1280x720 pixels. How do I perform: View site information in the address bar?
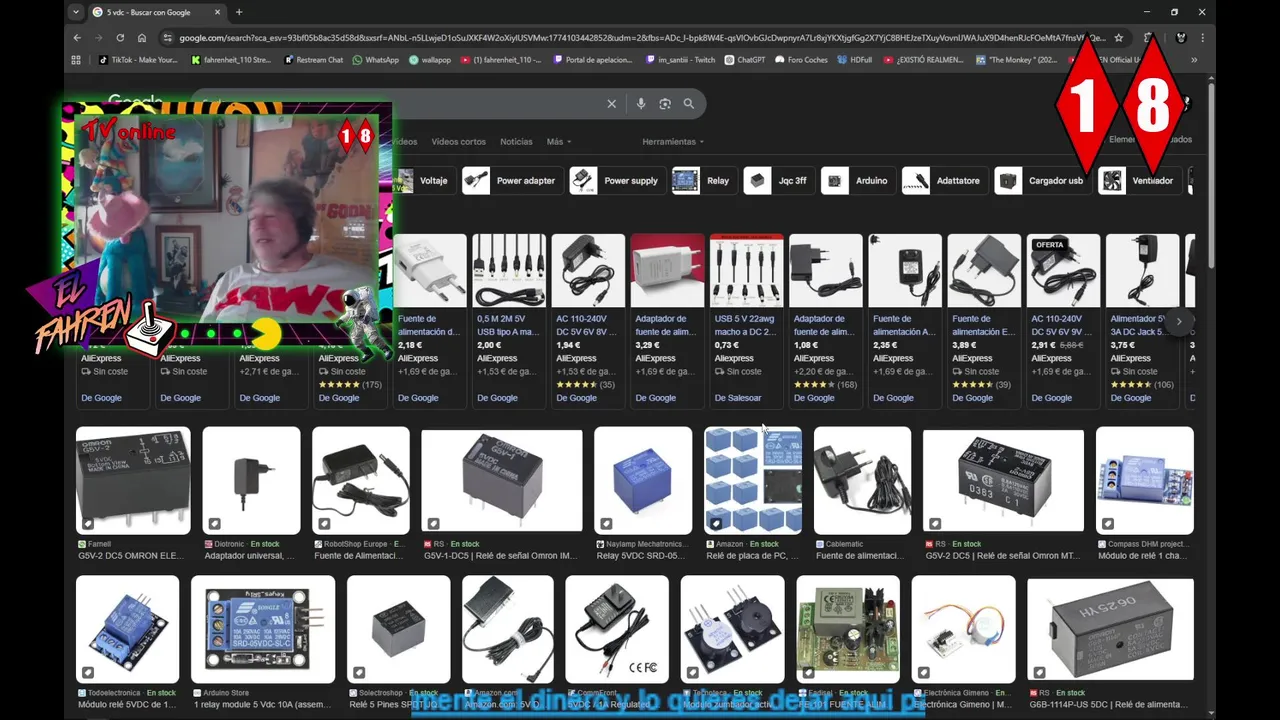[x=168, y=38]
